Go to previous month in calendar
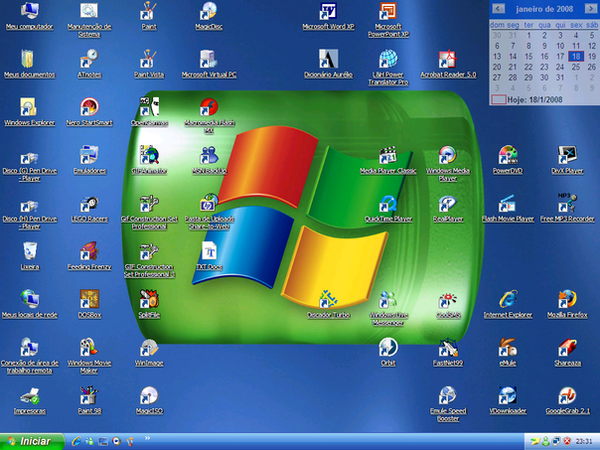This screenshot has width=600, height=450. pyautogui.click(x=498, y=8)
